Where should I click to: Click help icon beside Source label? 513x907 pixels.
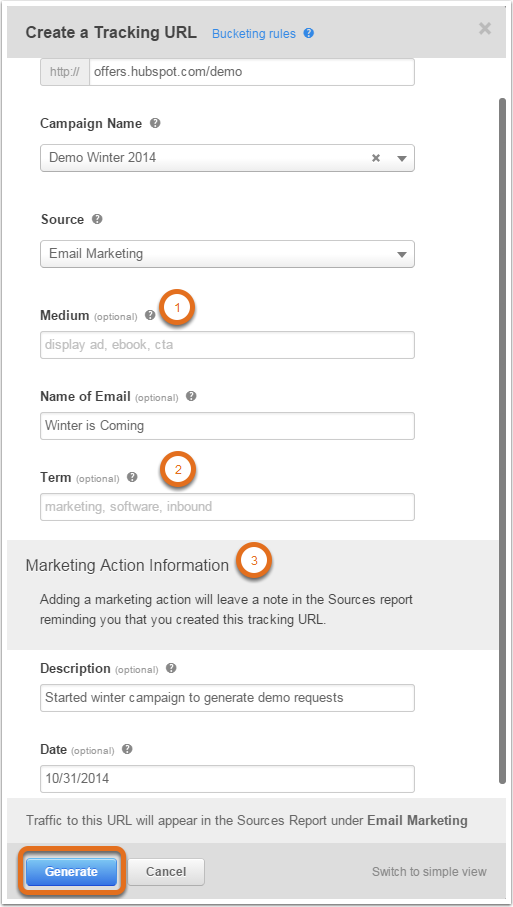coord(97,219)
